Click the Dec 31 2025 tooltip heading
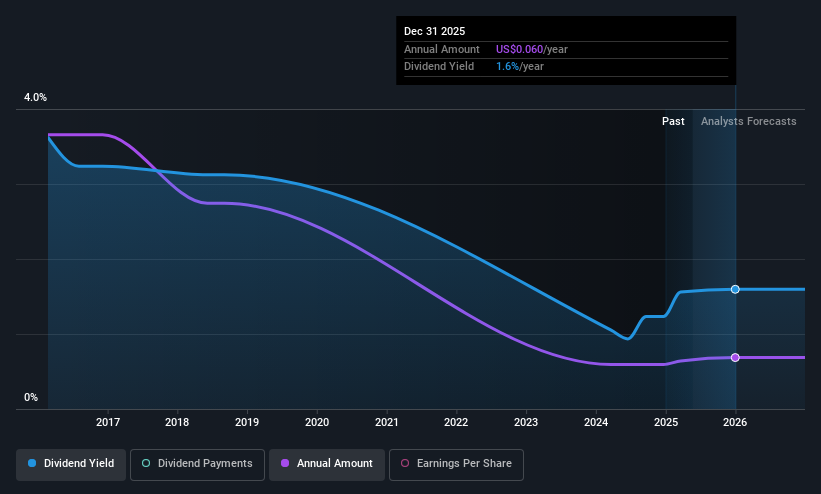The width and height of the screenshot is (821, 494). [434, 31]
